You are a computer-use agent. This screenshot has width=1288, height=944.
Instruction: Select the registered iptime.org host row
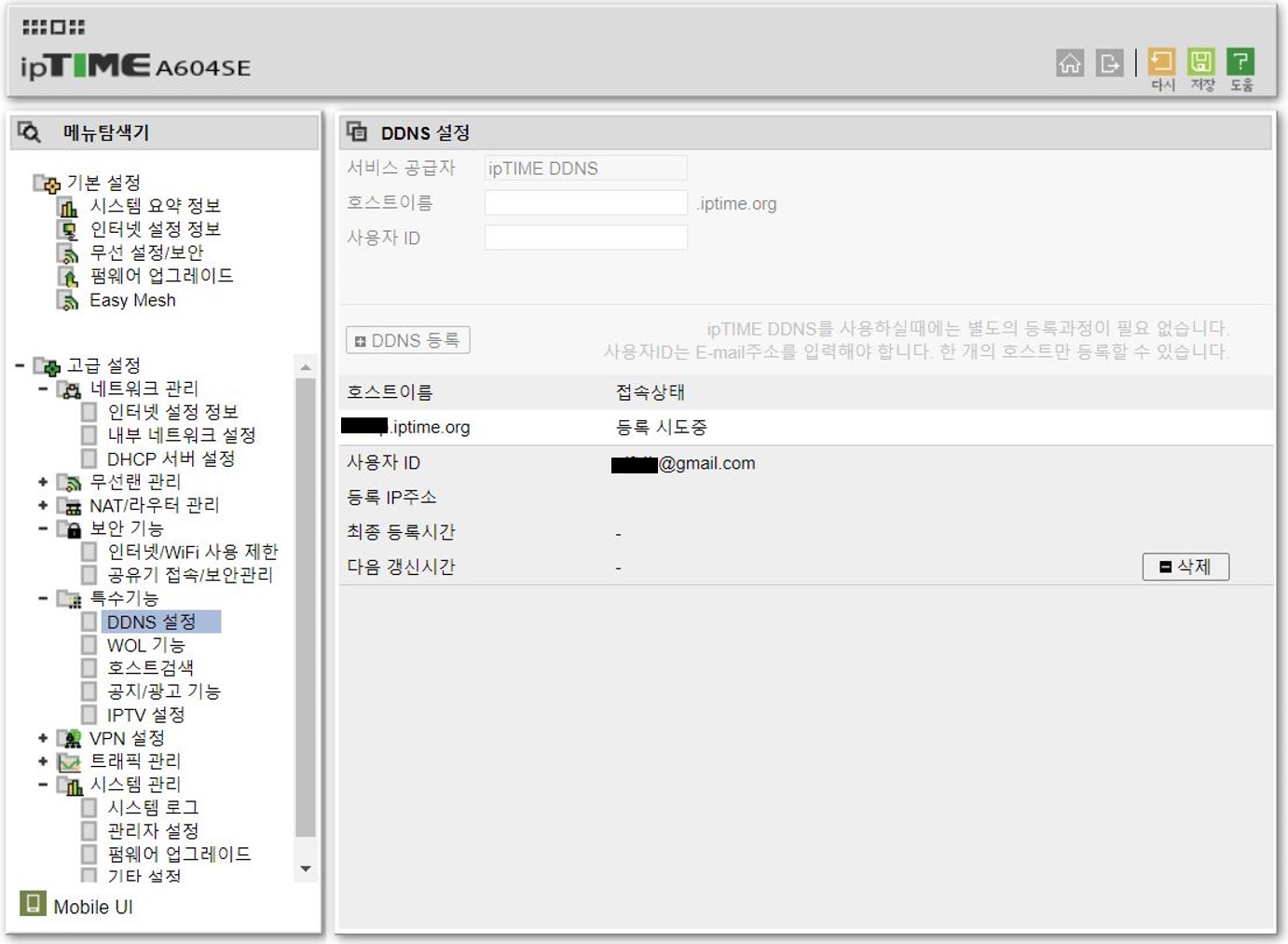pos(806,427)
